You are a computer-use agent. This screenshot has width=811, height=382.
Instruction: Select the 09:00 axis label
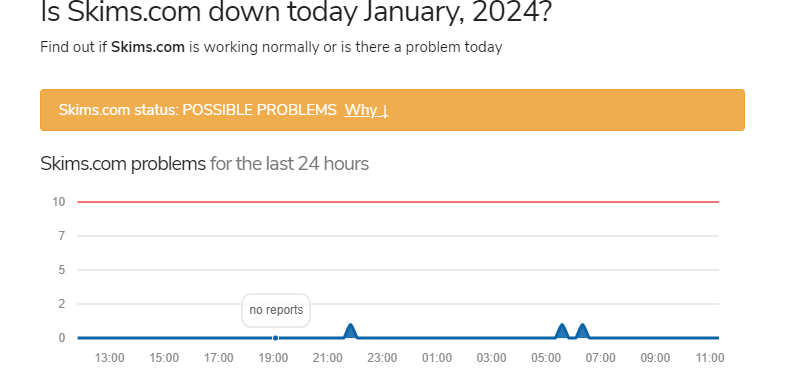[655, 358]
